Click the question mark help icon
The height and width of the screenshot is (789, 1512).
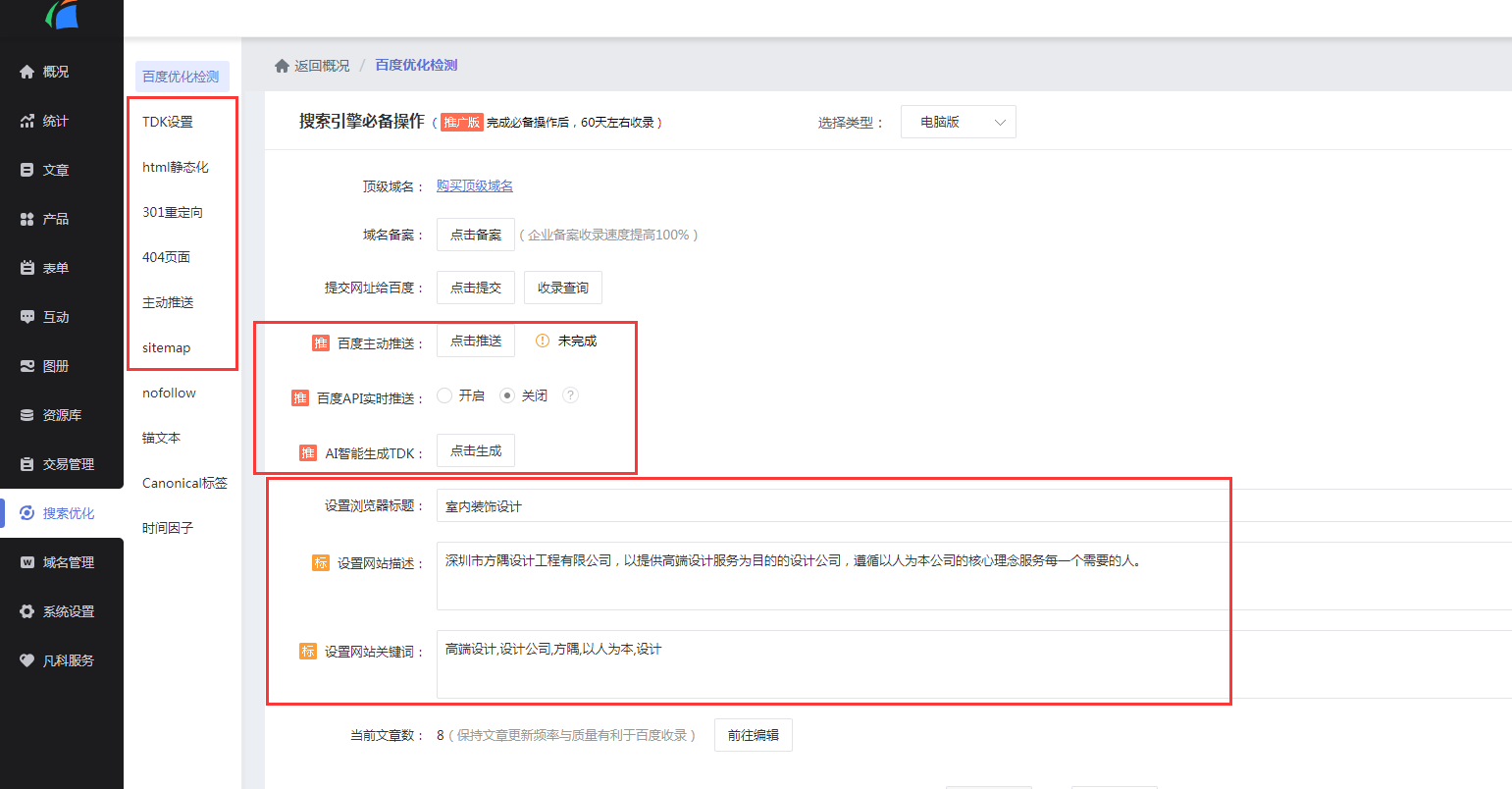[570, 395]
